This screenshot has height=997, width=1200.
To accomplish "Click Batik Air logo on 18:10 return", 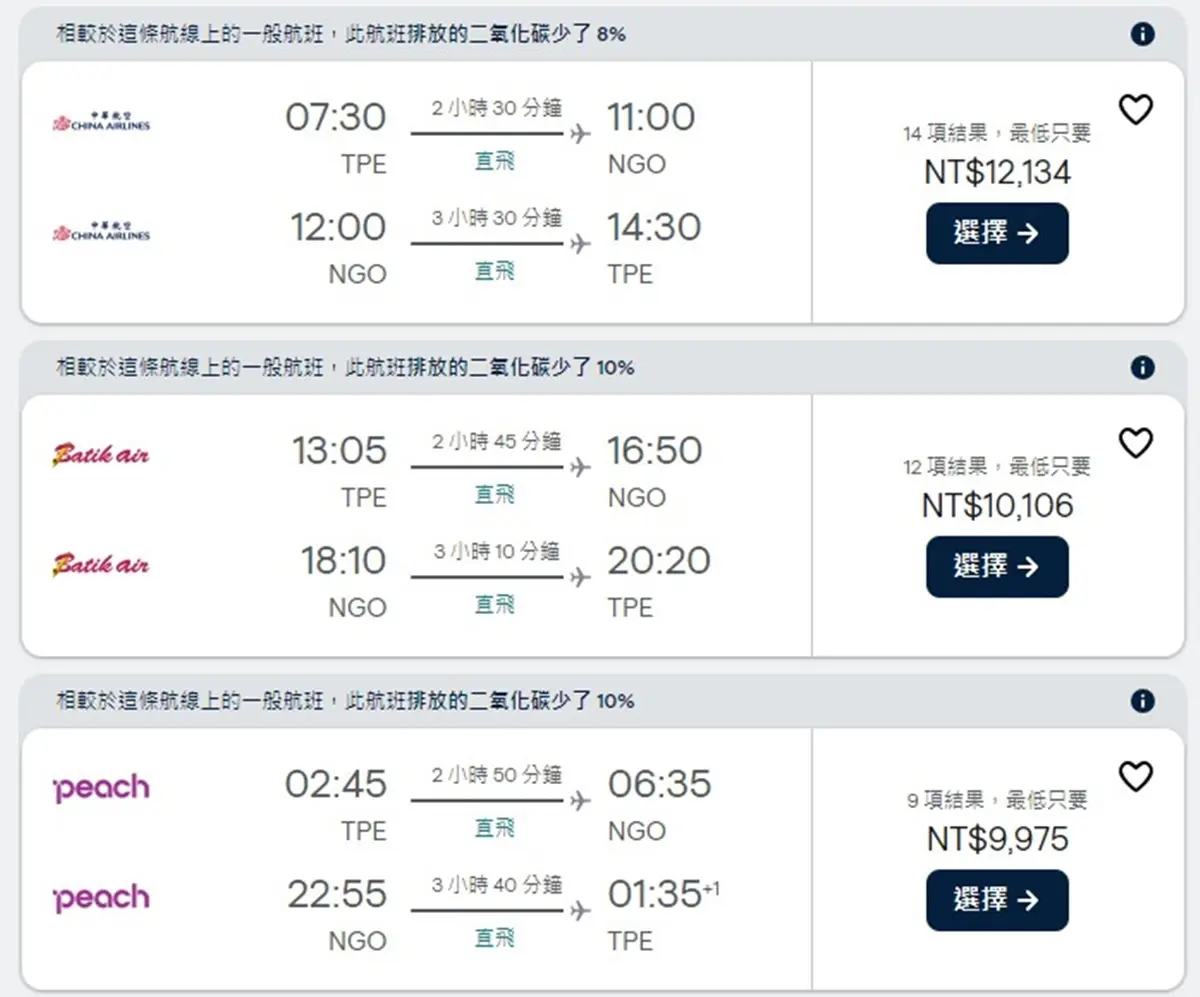I will [x=100, y=565].
